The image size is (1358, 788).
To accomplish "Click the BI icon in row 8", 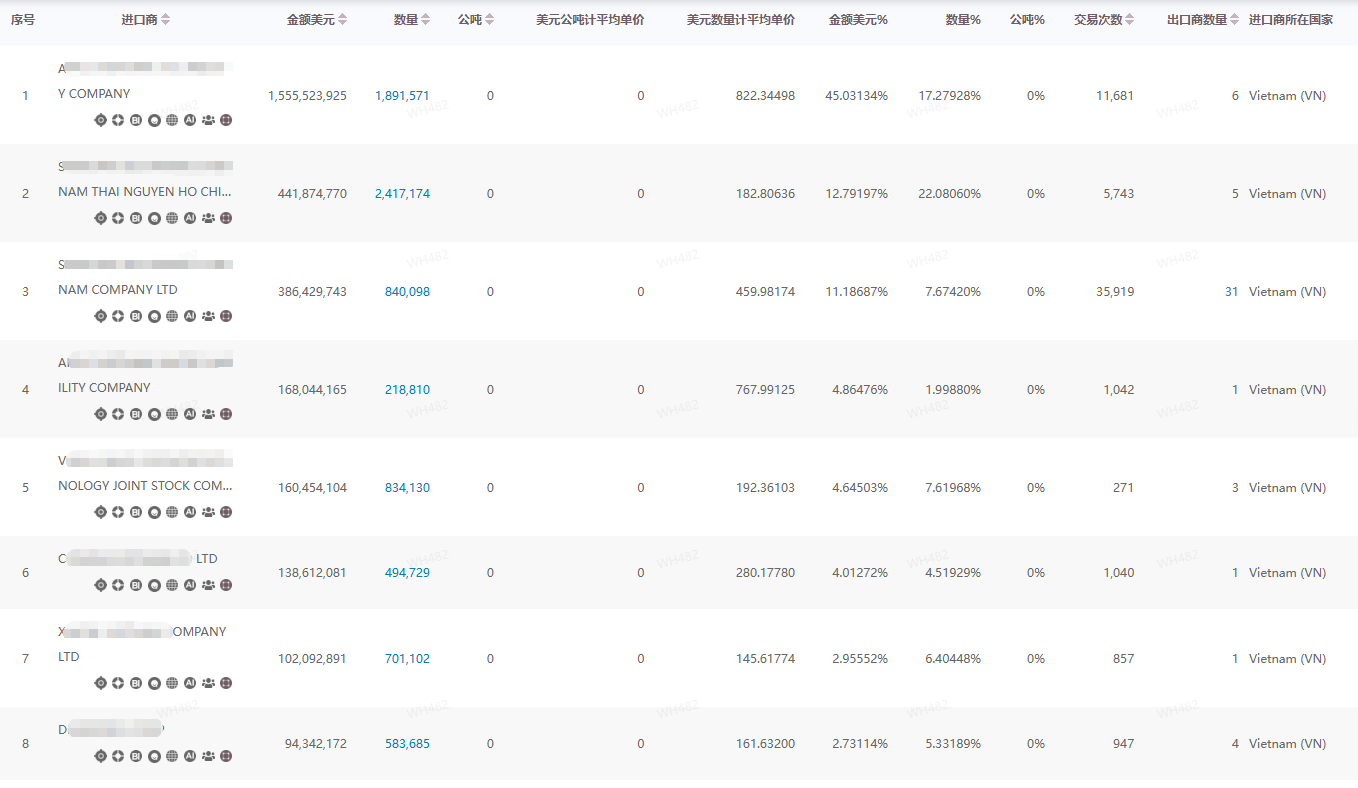I will pyautogui.click(x=136, y=756).
